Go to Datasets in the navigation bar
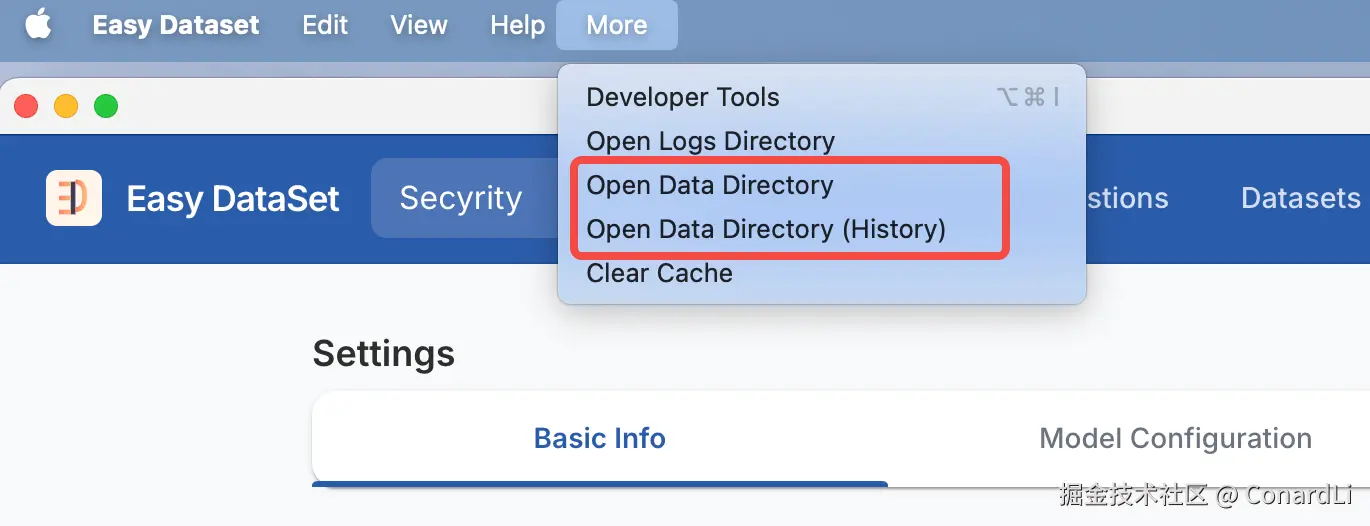 pyautogui.click(x=1300, y=198)
